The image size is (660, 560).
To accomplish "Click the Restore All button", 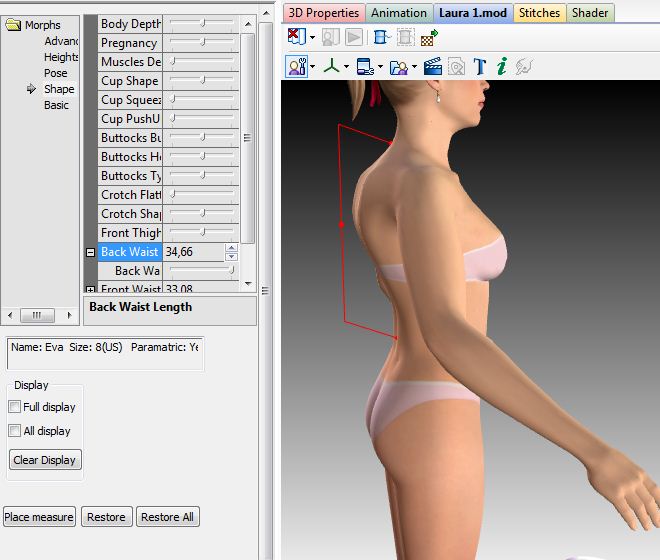I will (x=167, y=517).
